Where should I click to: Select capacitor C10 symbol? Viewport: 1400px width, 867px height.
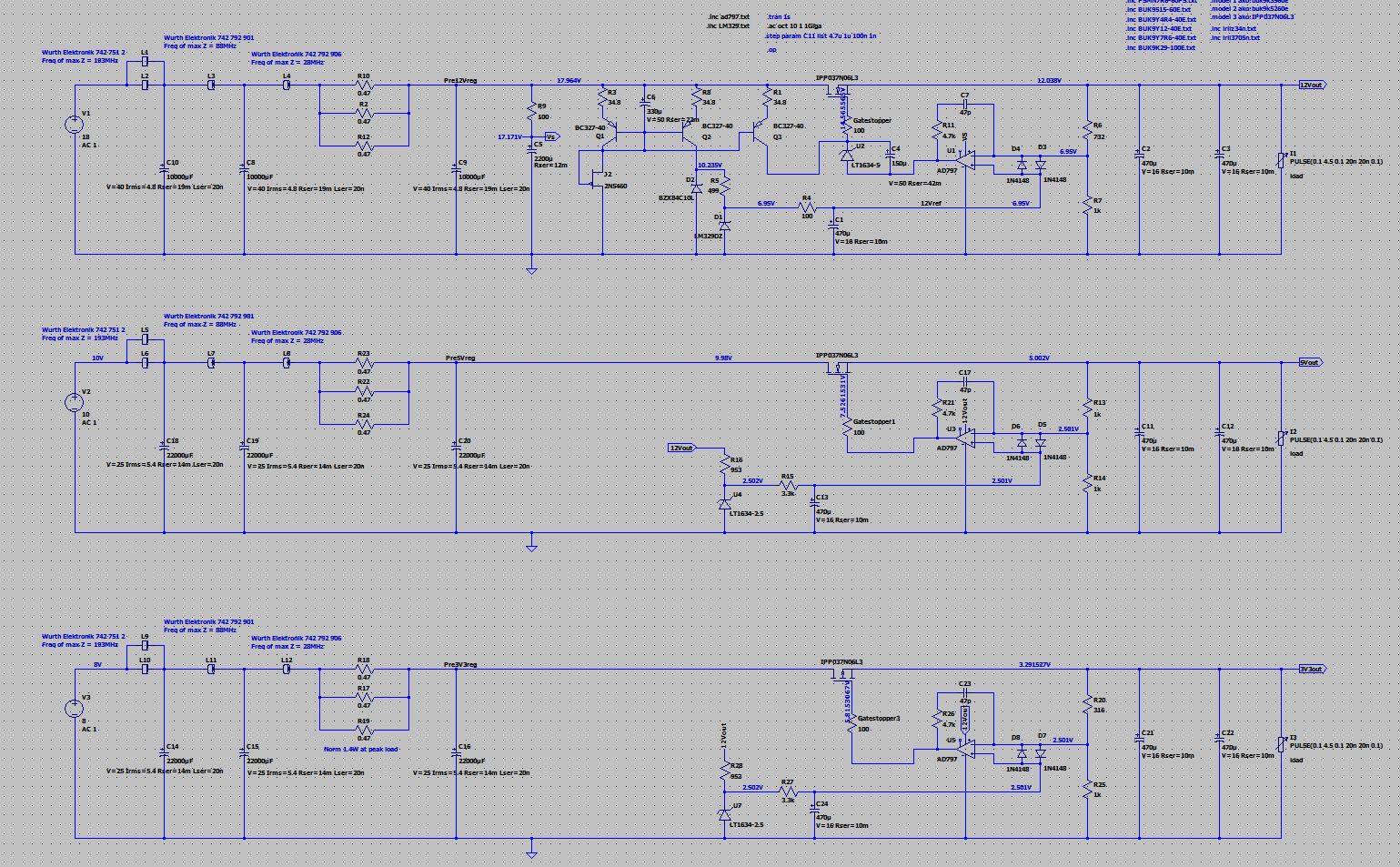(164, 169)
